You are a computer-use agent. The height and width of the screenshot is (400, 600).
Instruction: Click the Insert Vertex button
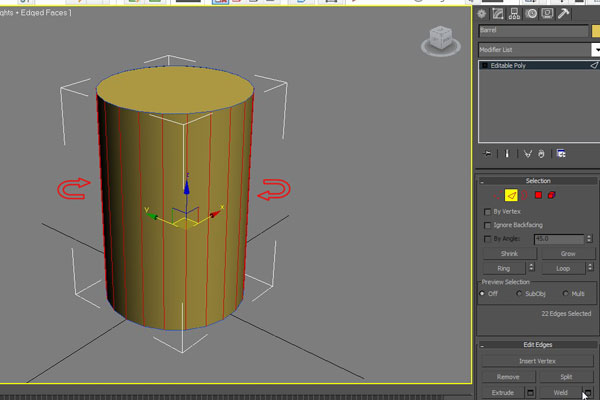(538, 361)
